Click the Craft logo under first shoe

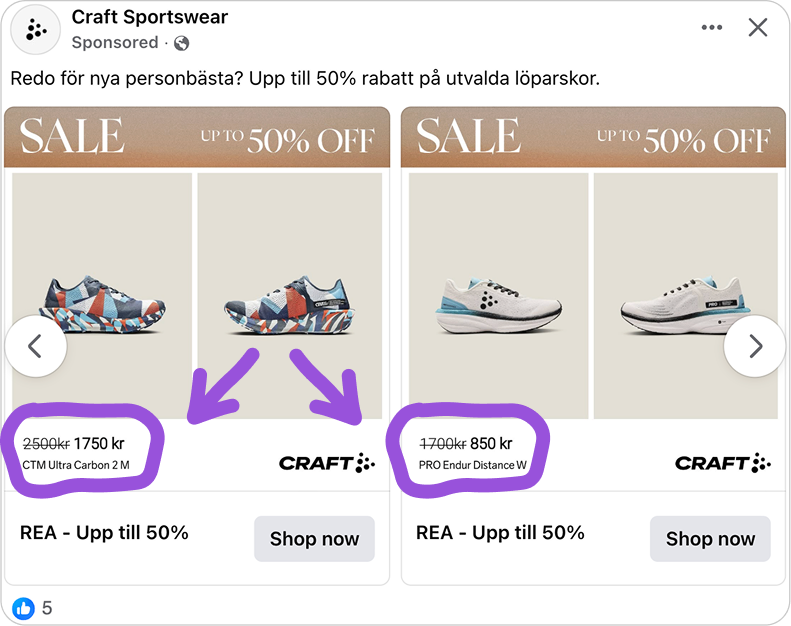(326, 462)
